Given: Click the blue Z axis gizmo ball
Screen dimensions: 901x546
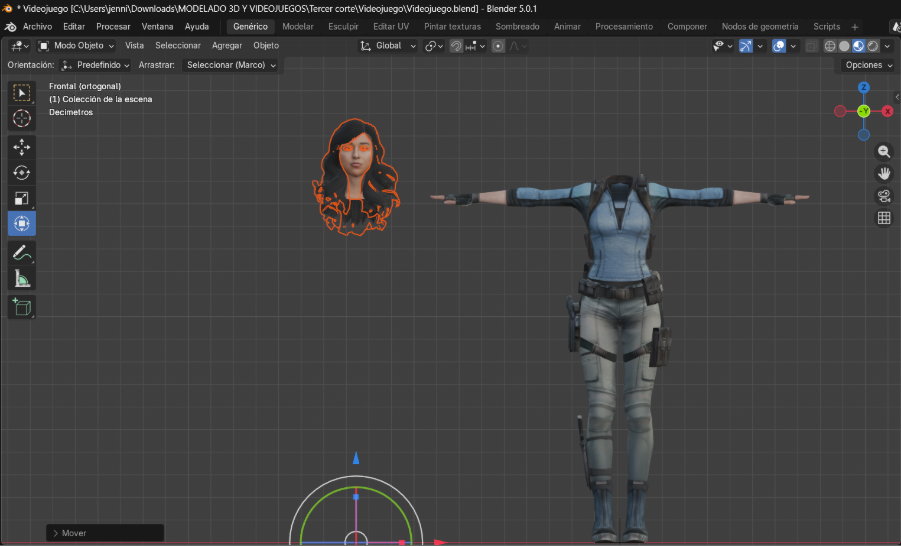Looking at the screenshot, I should coord(864,87).
